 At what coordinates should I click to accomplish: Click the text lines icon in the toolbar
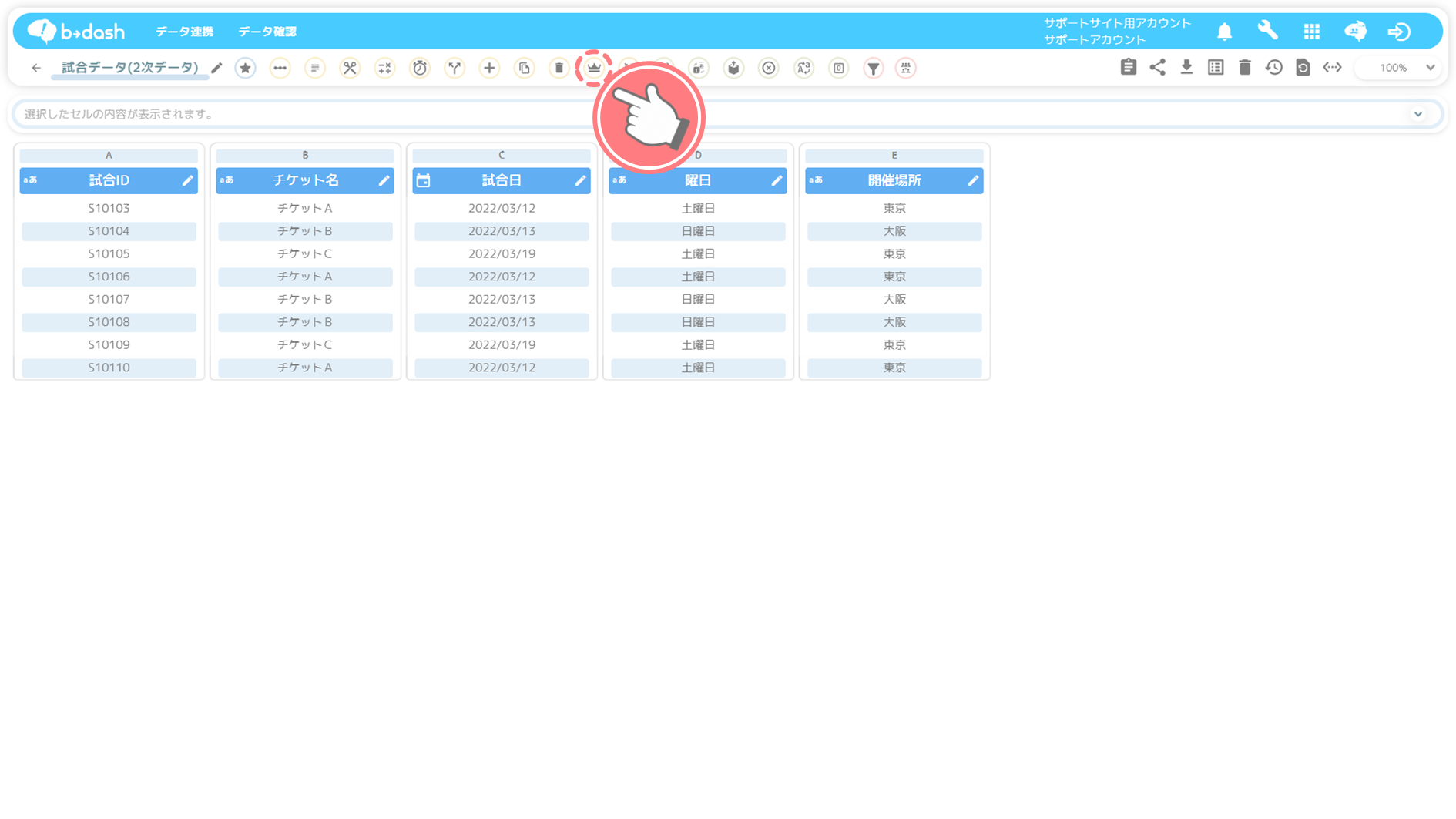point(315,68)
